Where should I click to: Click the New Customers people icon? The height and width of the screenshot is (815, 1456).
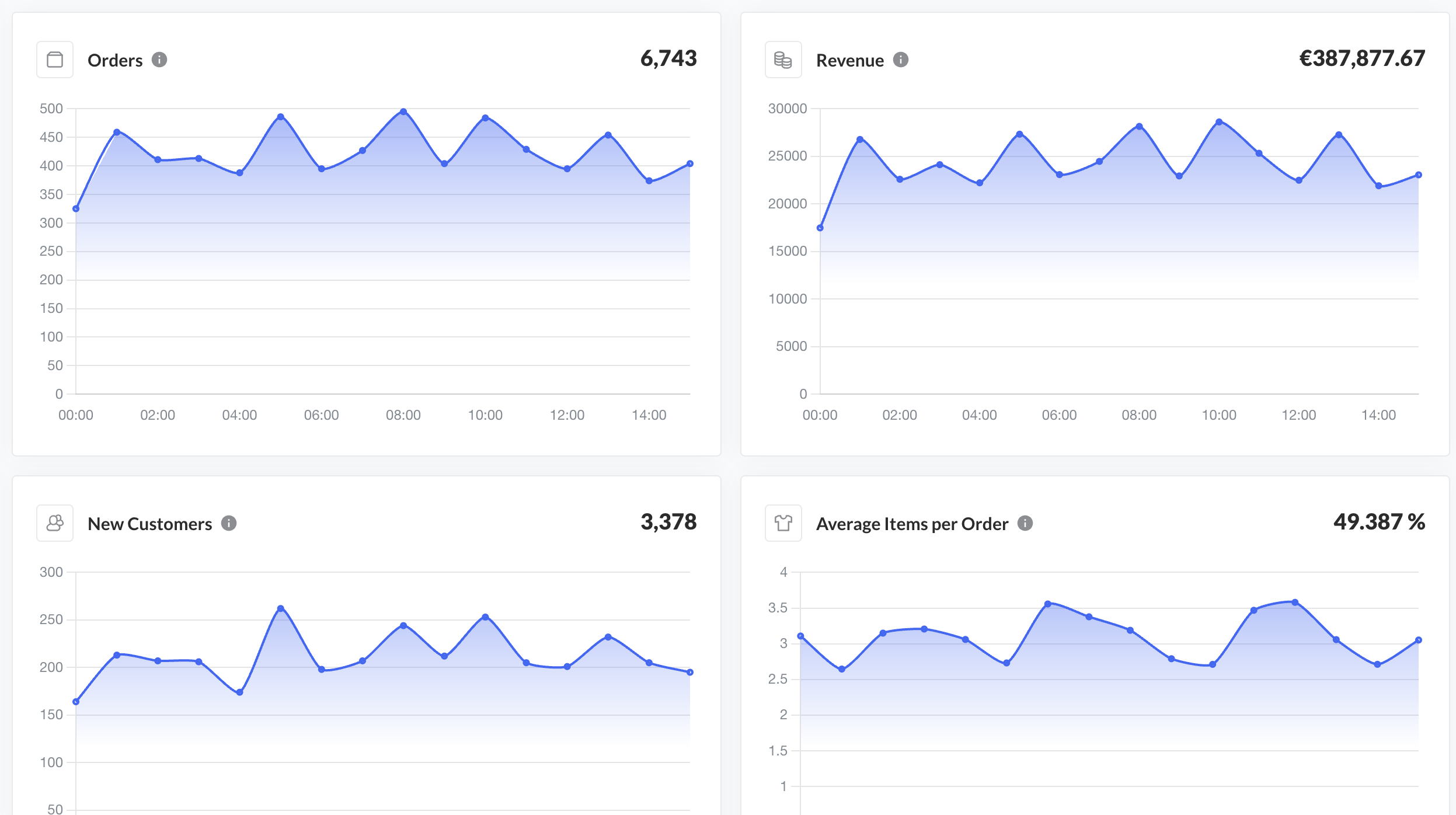[x=55, y=523]
